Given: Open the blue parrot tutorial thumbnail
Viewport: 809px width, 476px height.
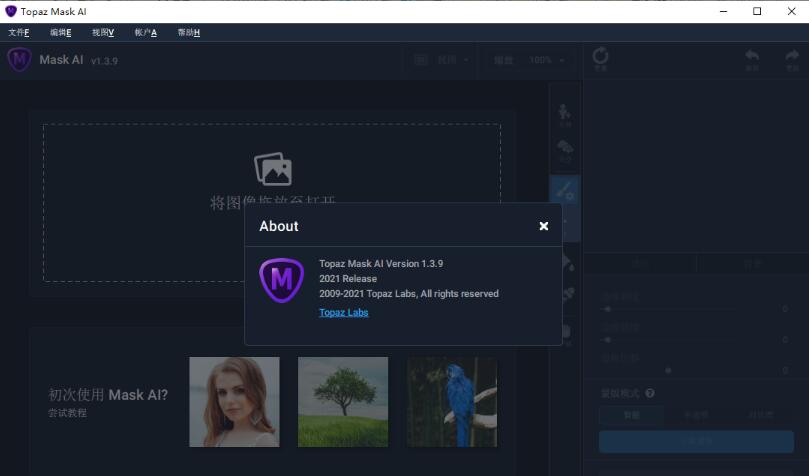Looking at the screenshot, I should coord(452,402).
